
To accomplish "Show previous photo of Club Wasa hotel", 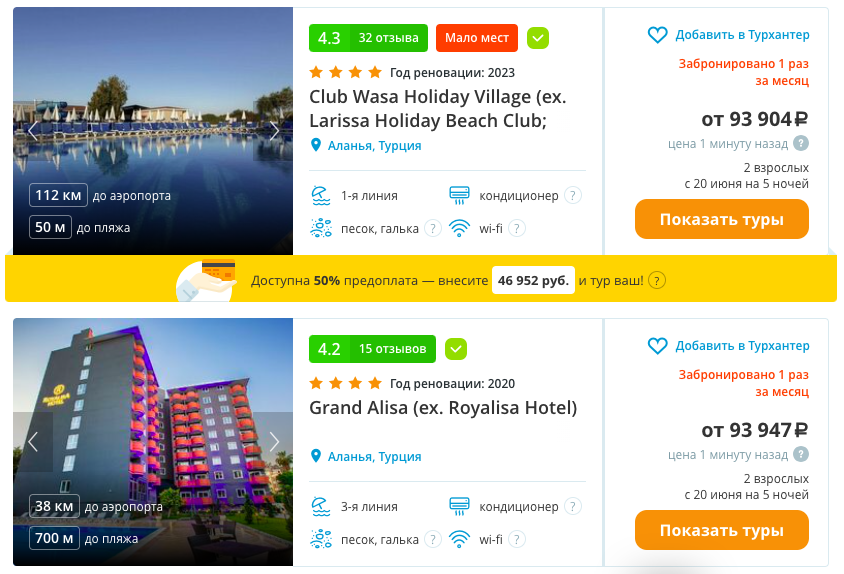I will click(x=33, y=130).
